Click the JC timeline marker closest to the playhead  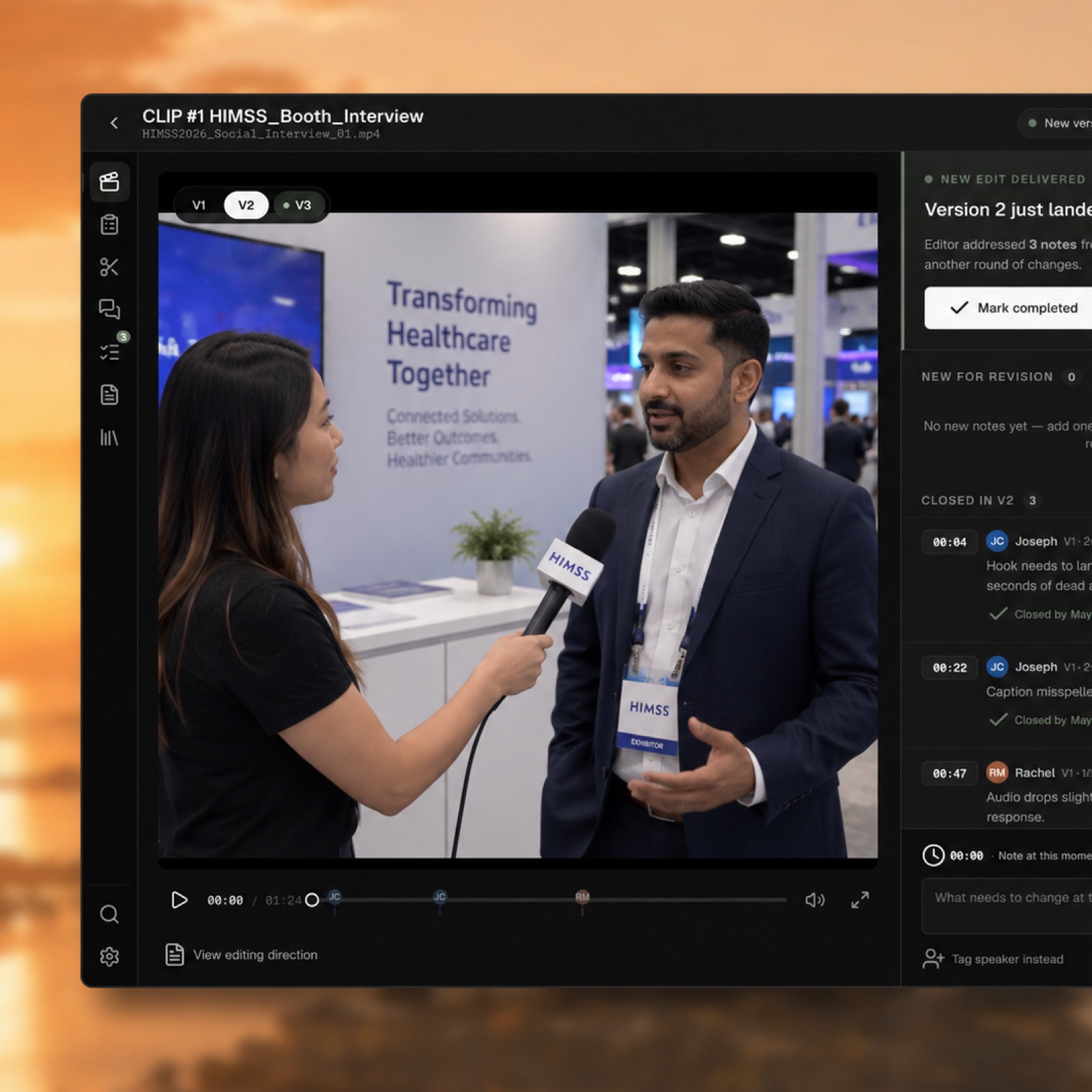coord(334,897)
